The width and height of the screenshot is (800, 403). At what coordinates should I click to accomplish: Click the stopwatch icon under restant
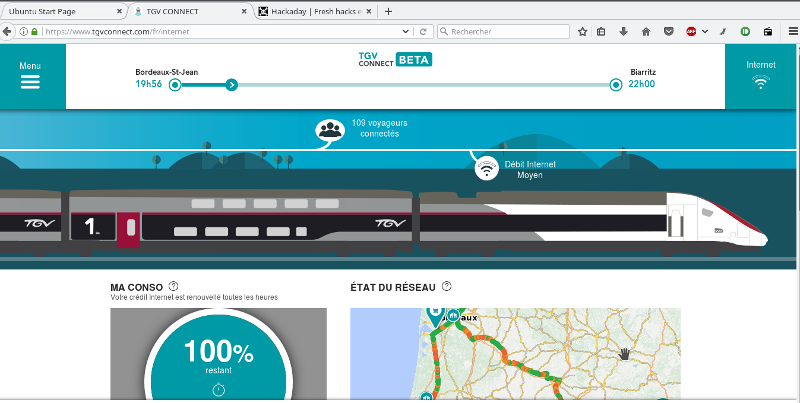pos(218,390)
